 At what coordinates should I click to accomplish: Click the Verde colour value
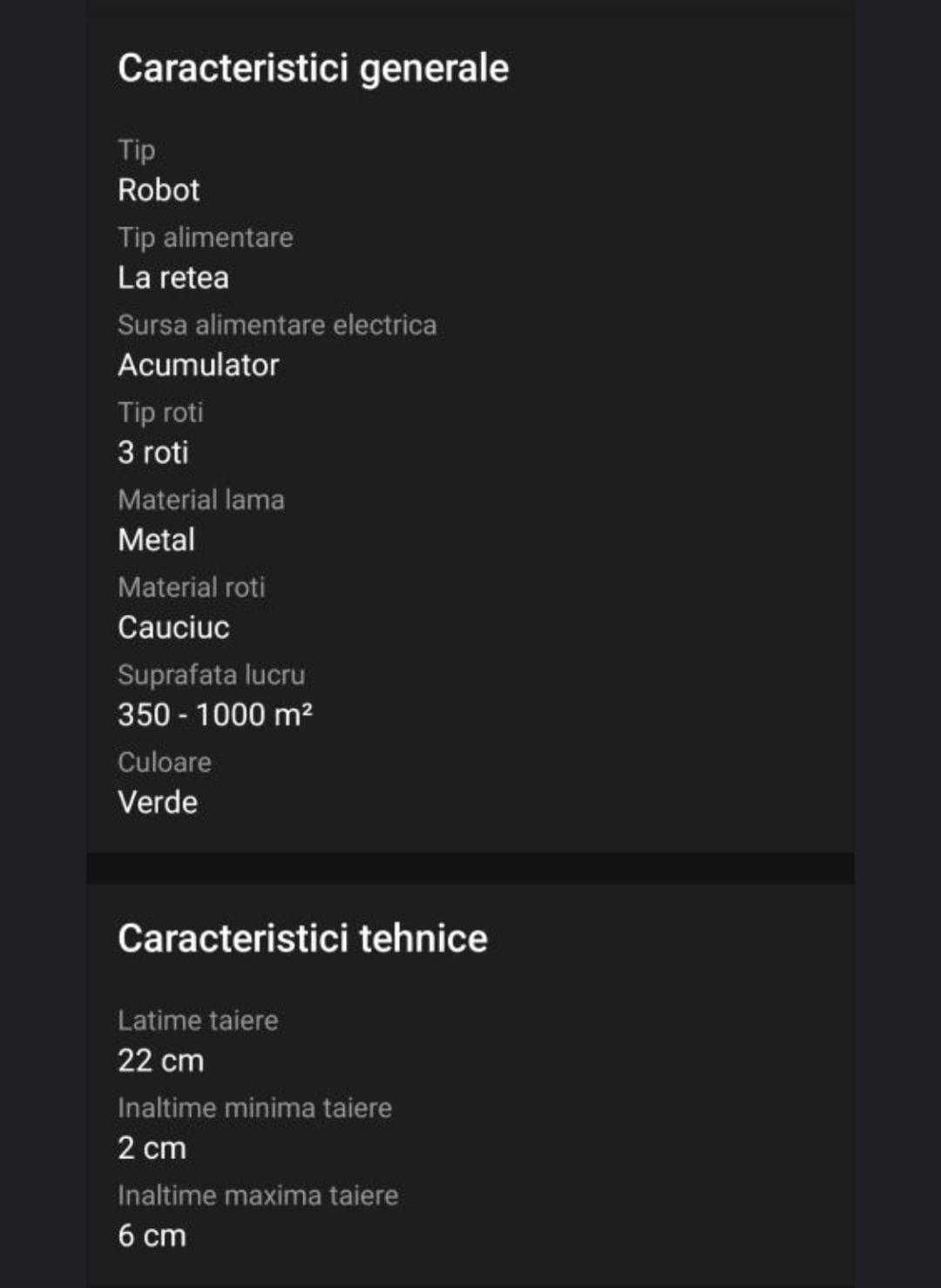tap(158, 802)
